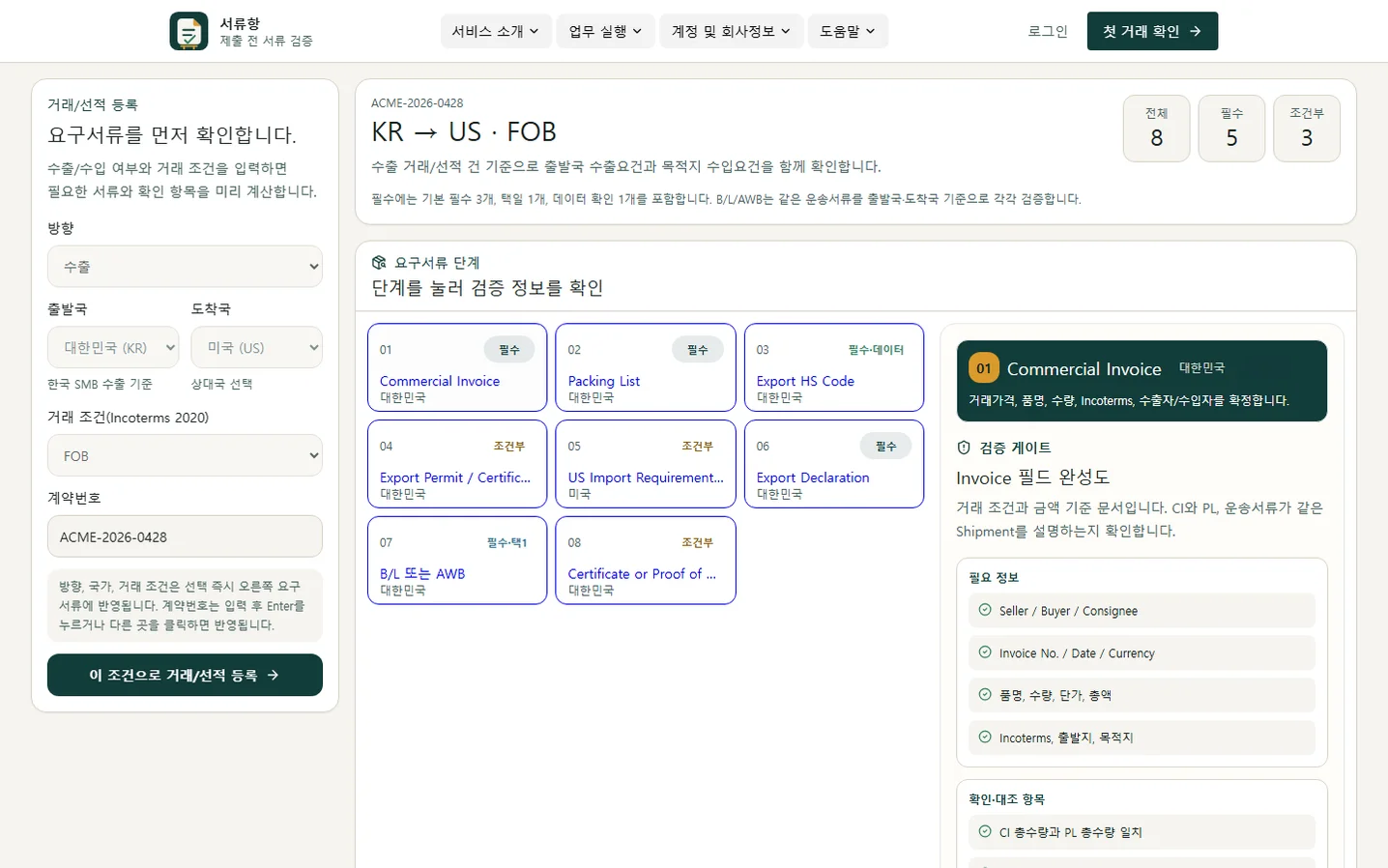Open the Incoterms dropdown showing FOB
1388x868 pixels.
coord(185,456)
